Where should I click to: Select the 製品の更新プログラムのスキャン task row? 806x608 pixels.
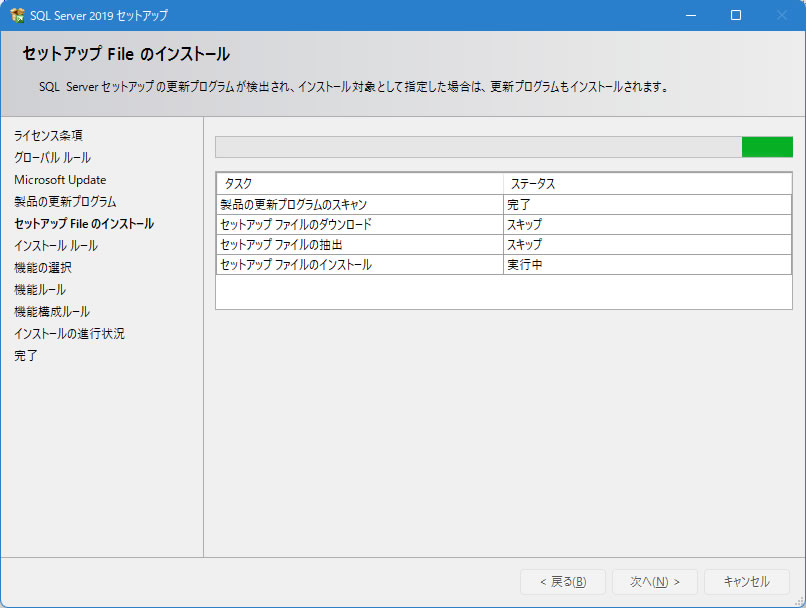coord(360,204)
